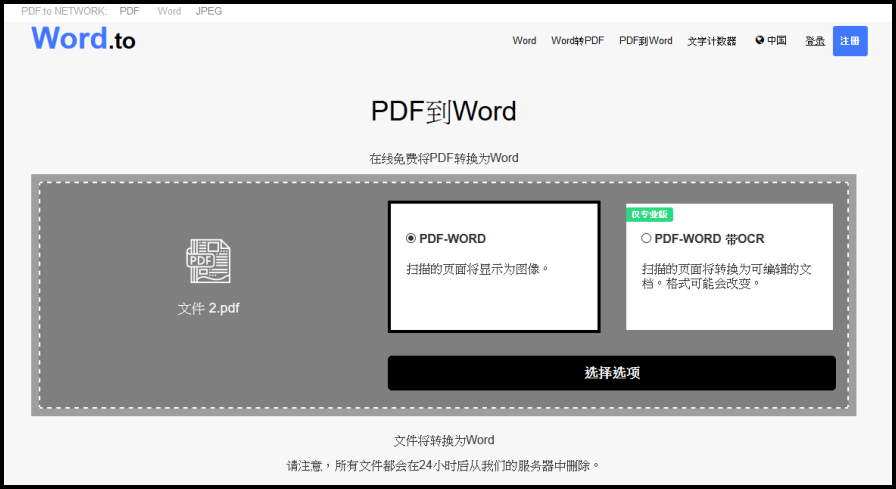
Task: Open the 文字计数器 menu item
Action: [711, 41]
